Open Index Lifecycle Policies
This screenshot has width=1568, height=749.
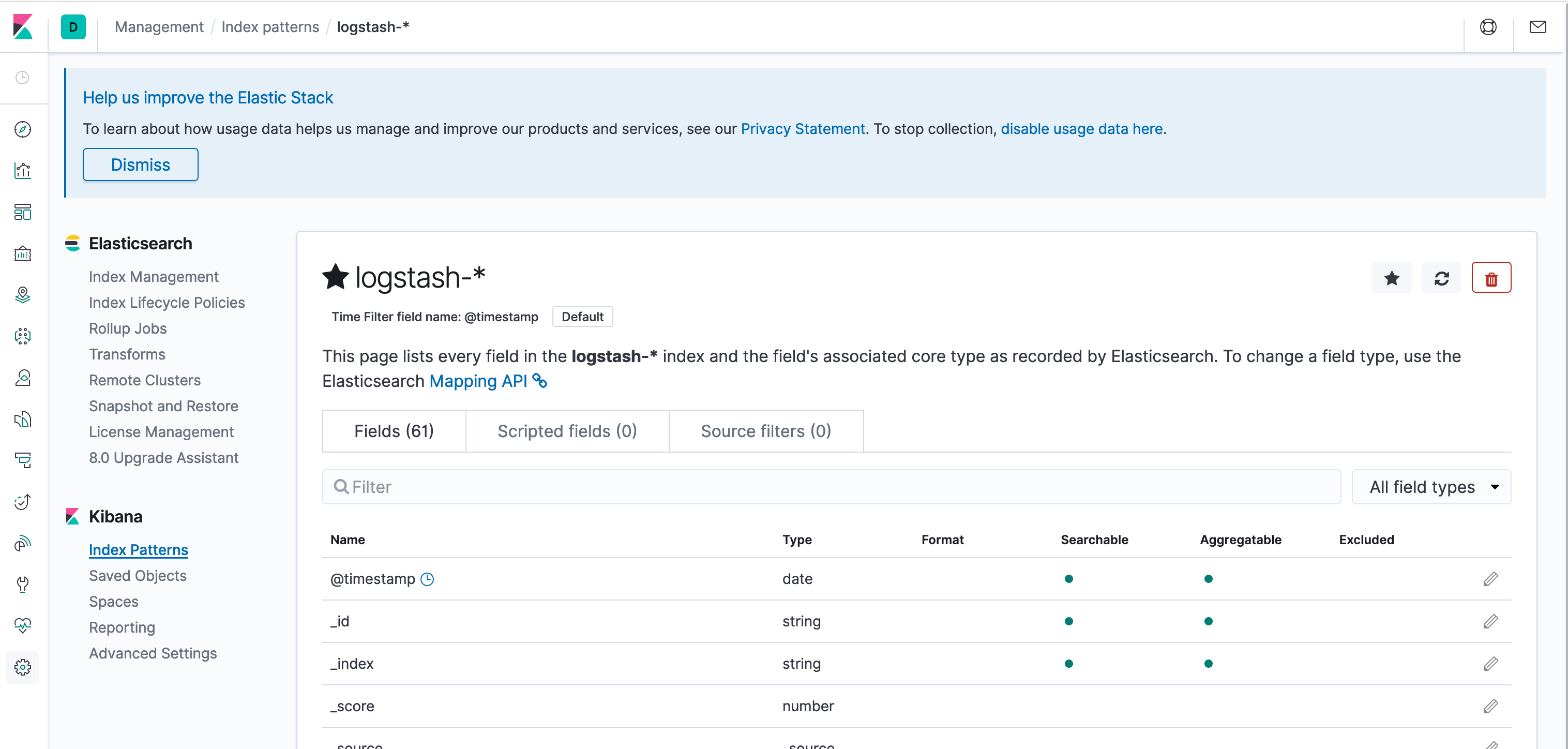[167, 303]
